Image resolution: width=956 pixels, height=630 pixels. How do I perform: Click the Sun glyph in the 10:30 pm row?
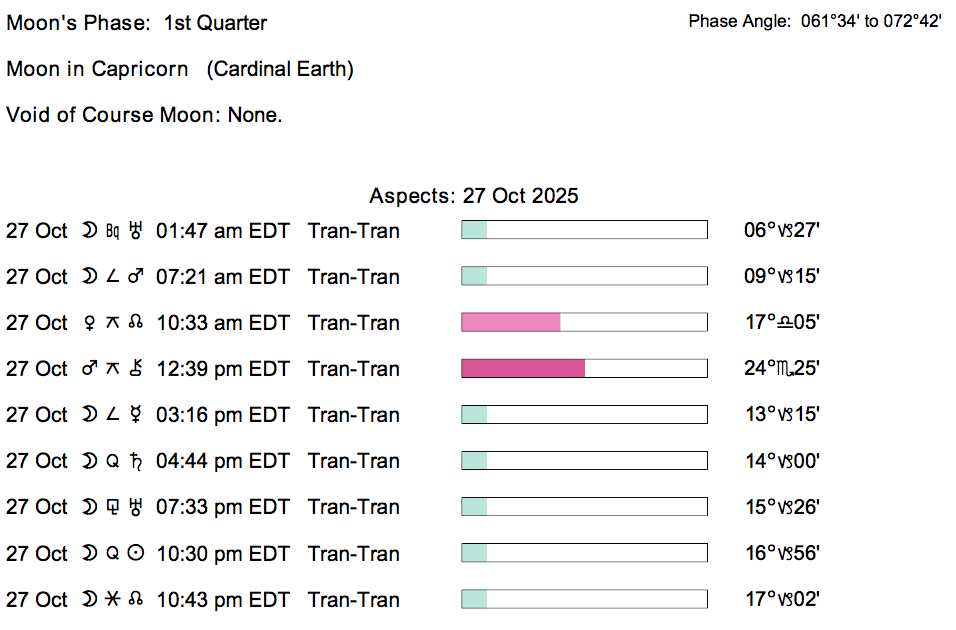[x=136, y=554]
